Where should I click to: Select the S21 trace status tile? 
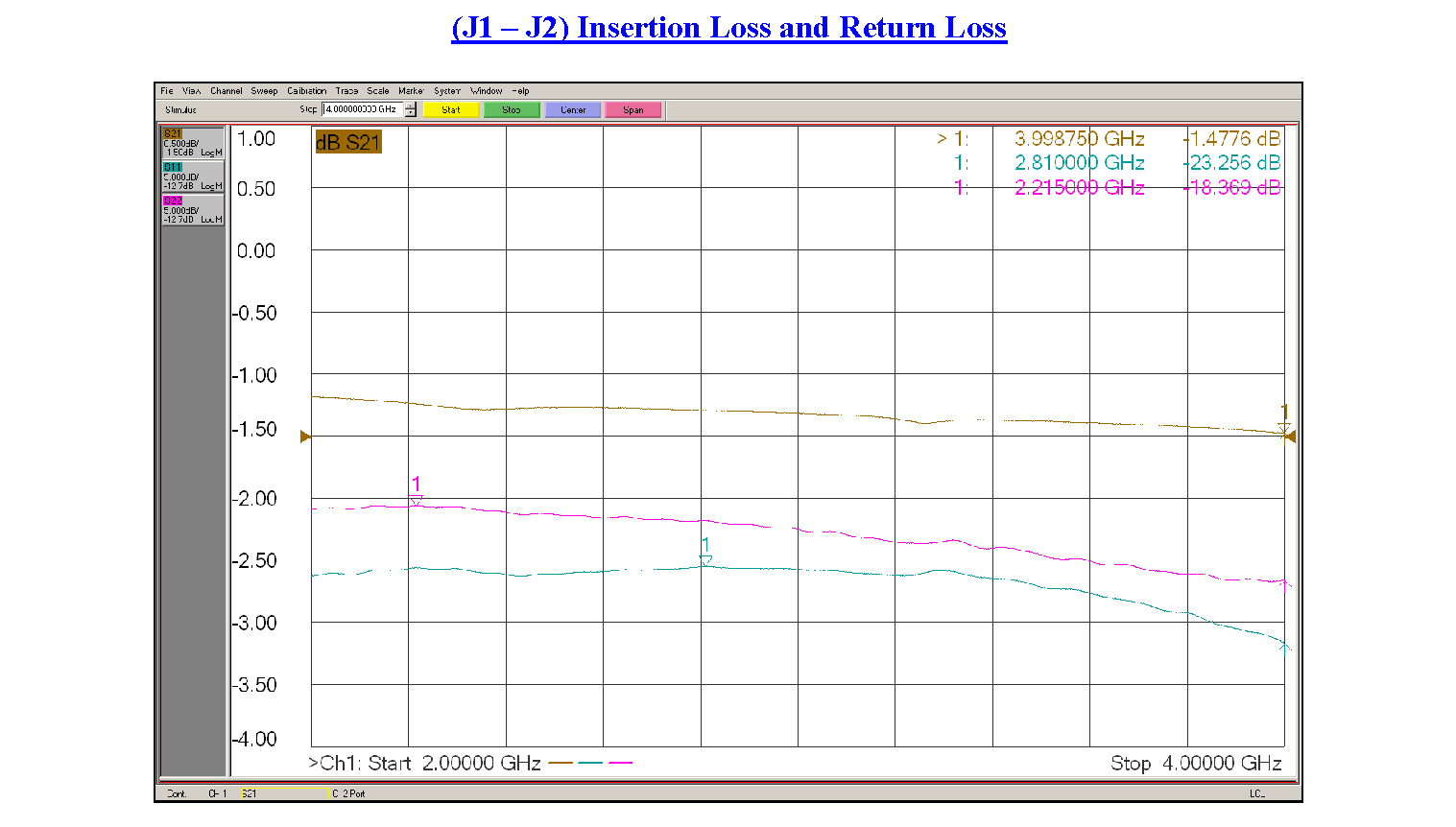[x=192, y=143]
